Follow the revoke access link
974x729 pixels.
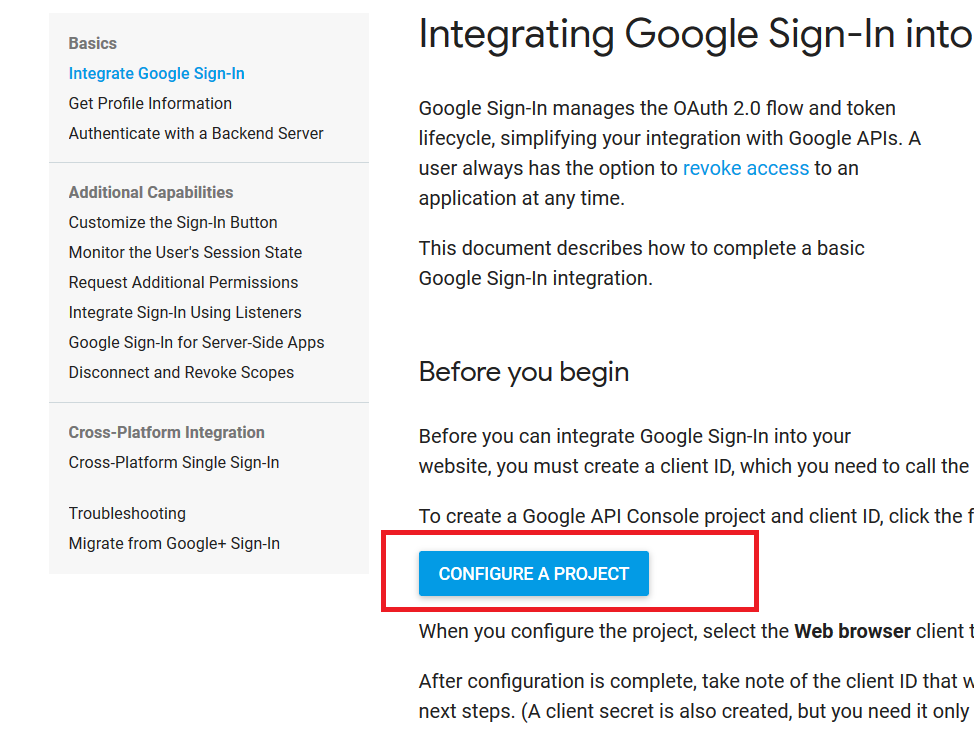click(746, 168)
